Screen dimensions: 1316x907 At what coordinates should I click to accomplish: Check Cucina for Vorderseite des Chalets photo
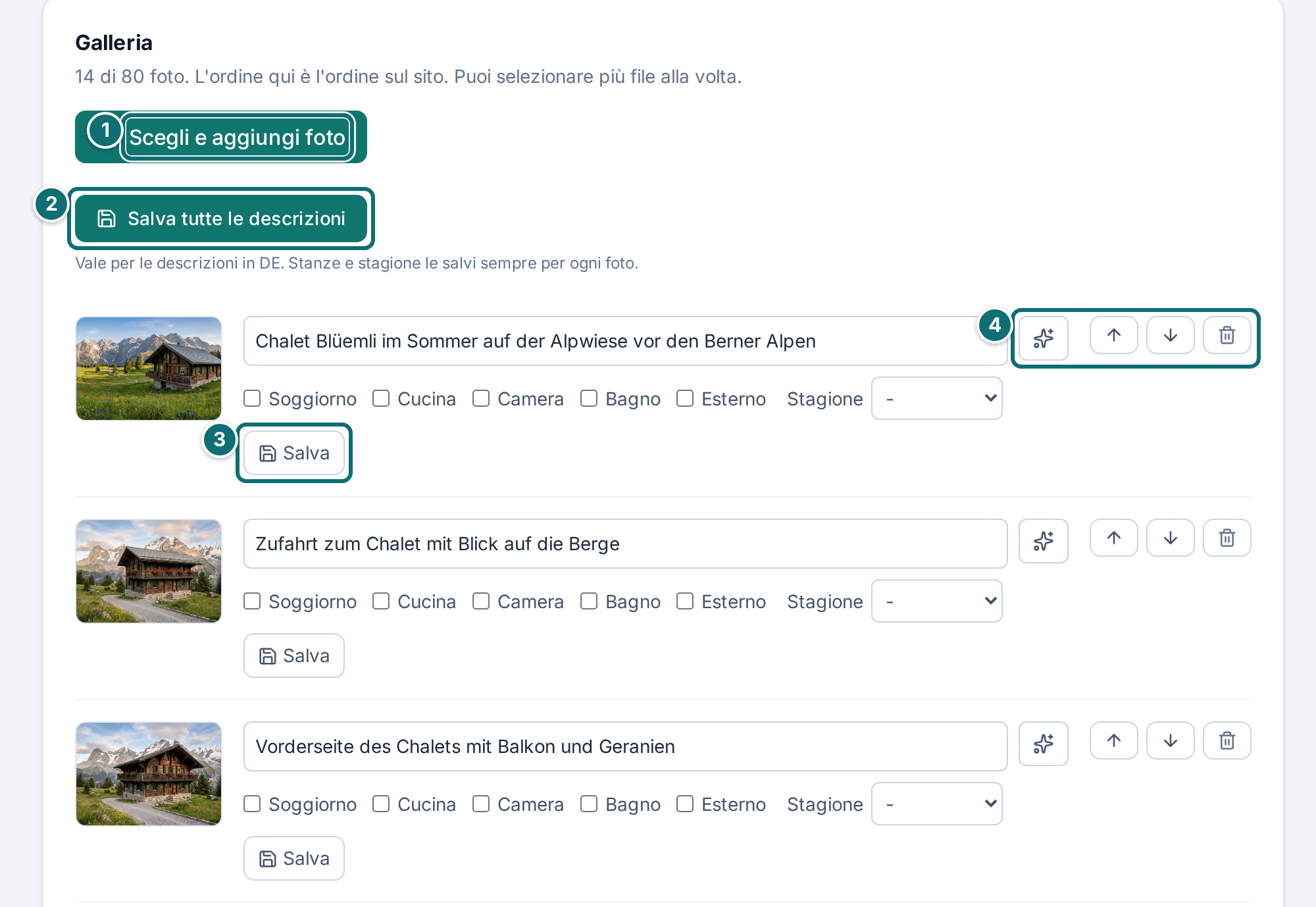click(381, 804)
